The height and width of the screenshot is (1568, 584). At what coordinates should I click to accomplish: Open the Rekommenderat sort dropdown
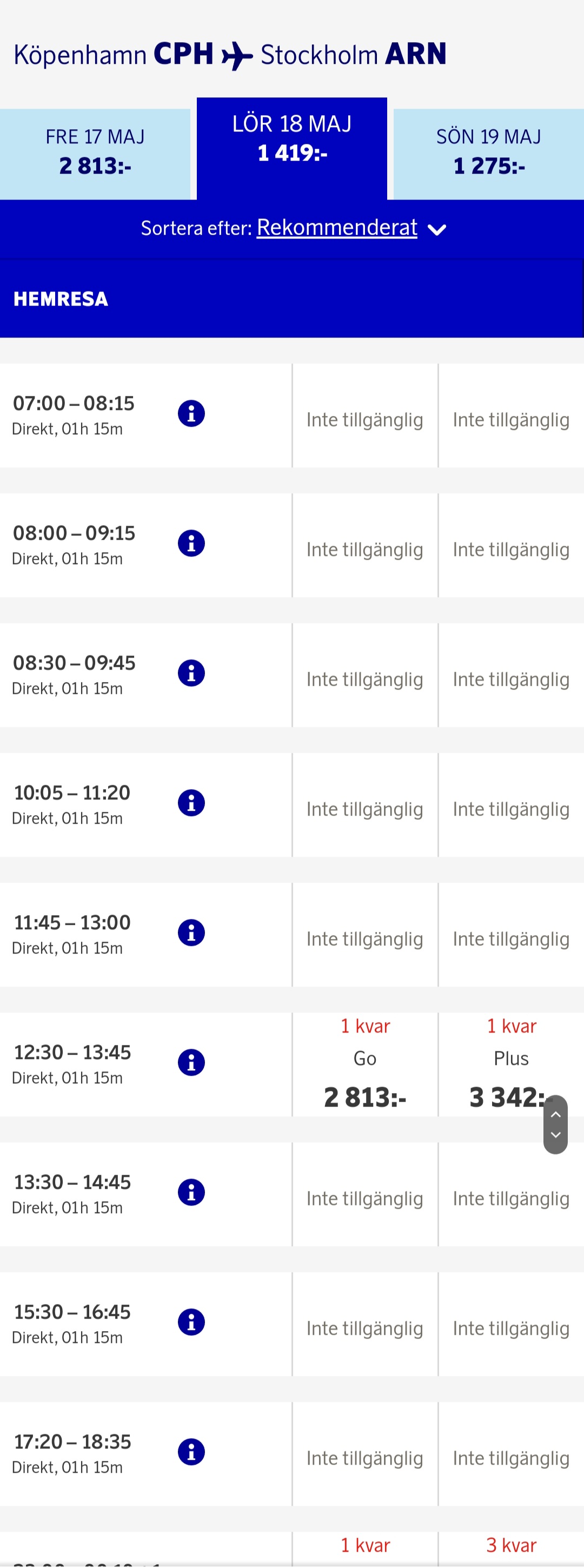click(336, 228)
